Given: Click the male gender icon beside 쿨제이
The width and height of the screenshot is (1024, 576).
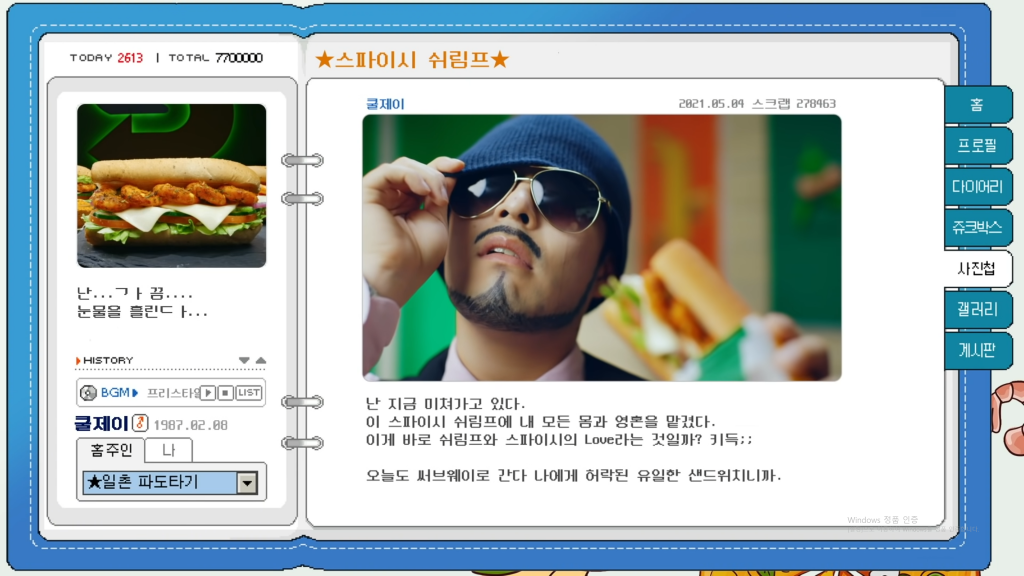Looking at the screenshot, I should pos(140,423).
